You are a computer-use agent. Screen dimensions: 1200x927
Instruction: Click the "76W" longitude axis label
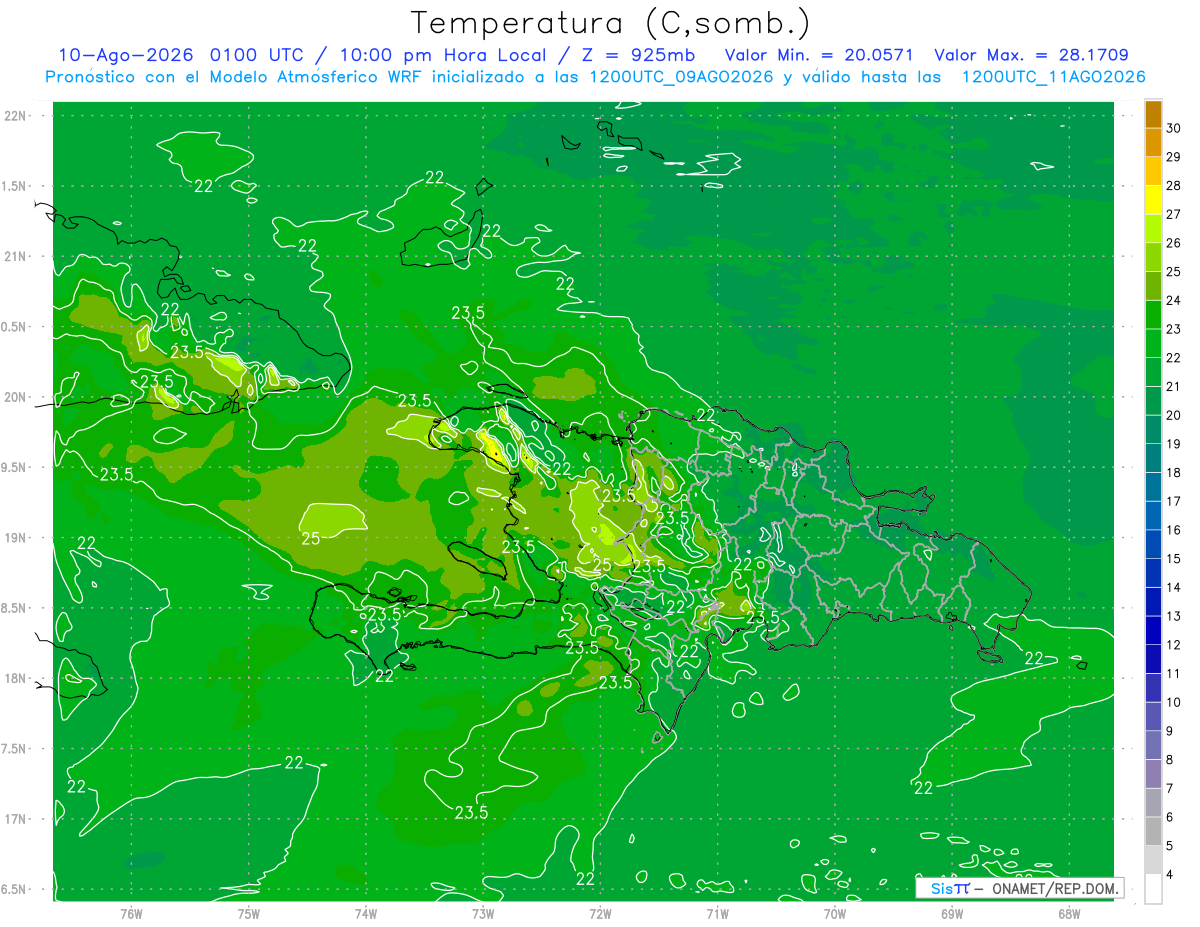coord(131,913)
